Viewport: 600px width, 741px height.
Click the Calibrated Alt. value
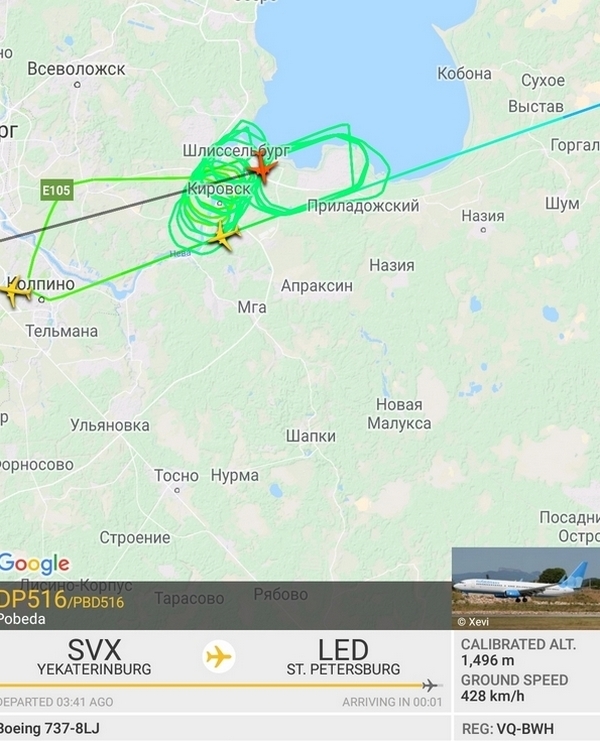coord(488,660)
